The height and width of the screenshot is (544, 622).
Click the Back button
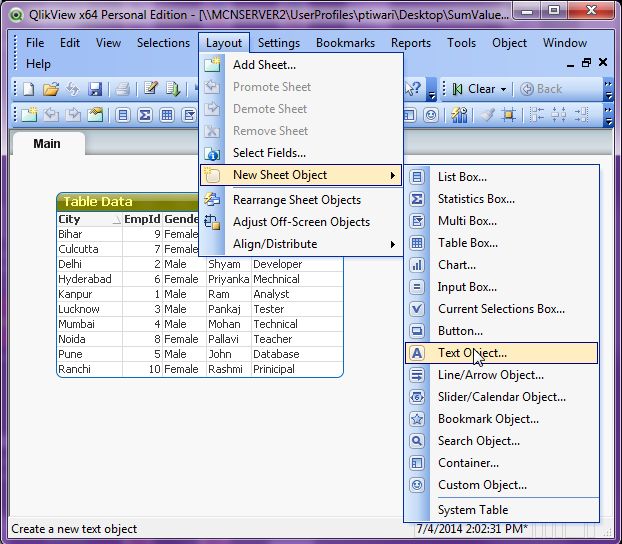[541, 89]
